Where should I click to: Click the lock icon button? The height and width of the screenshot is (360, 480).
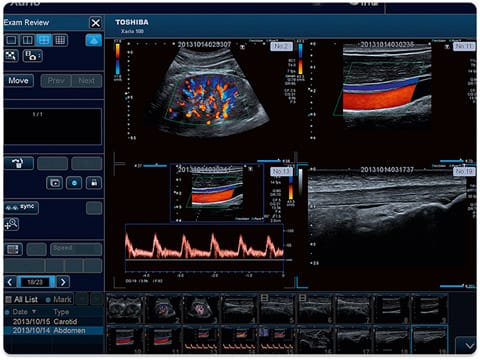(x=94, y=183)
